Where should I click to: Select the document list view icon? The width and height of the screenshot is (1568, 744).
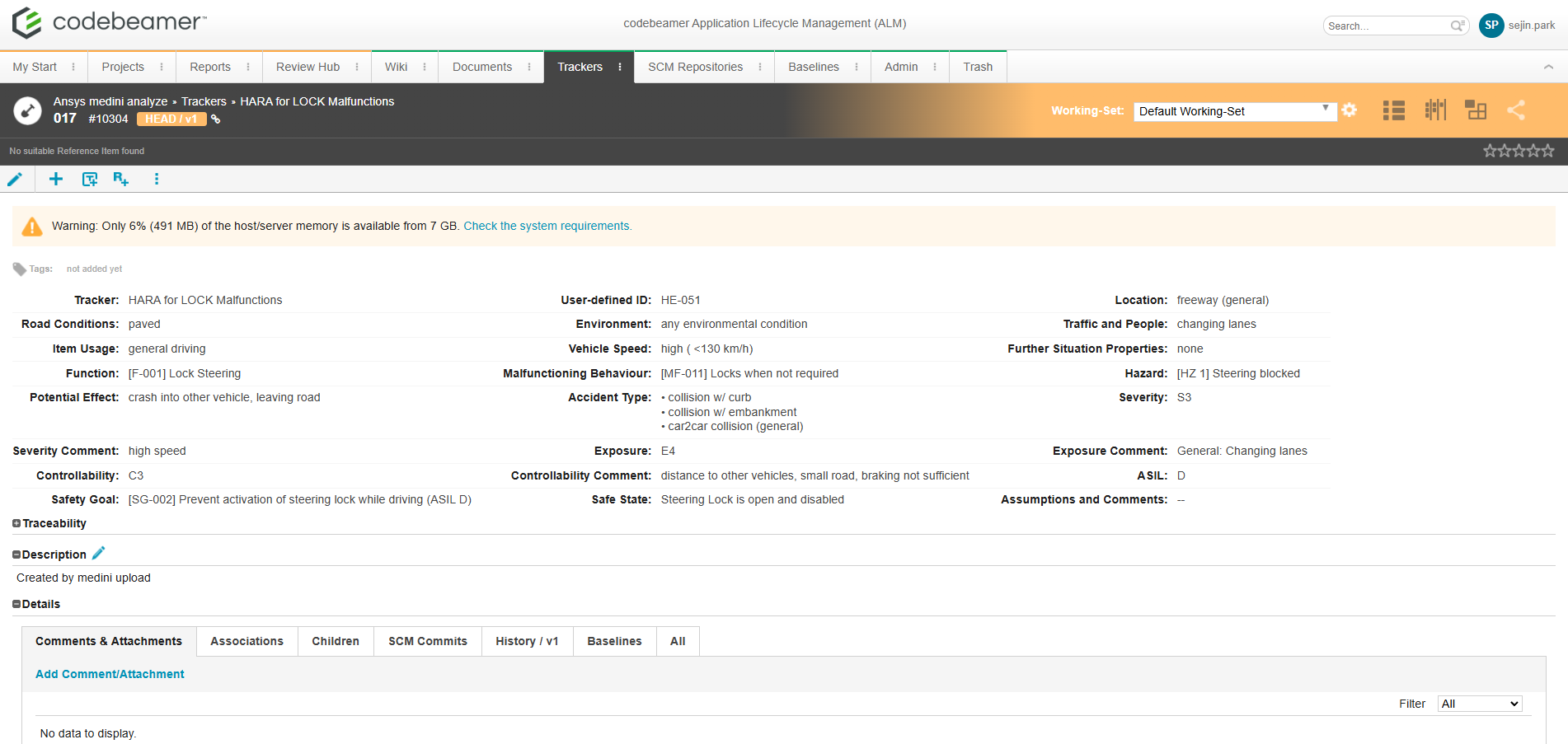click(x=1393, y=110)
